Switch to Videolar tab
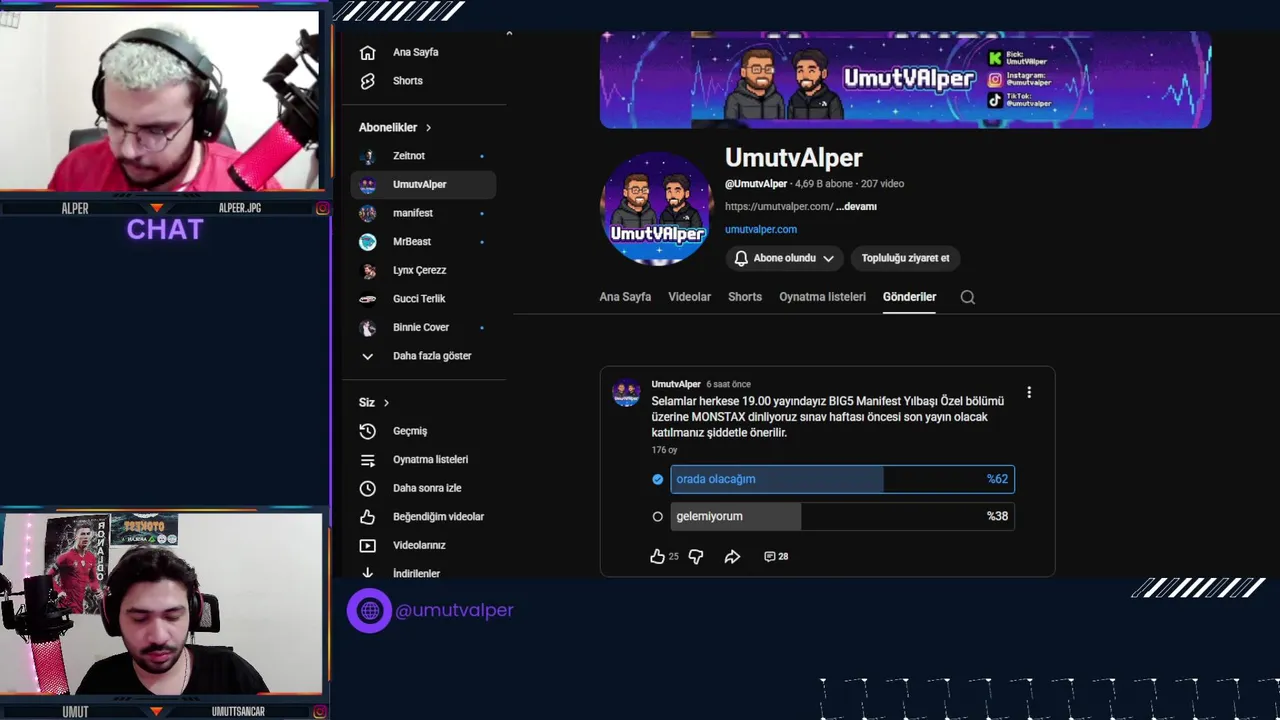The width and height of the screenshot is (1280, 720). point(690,297)
